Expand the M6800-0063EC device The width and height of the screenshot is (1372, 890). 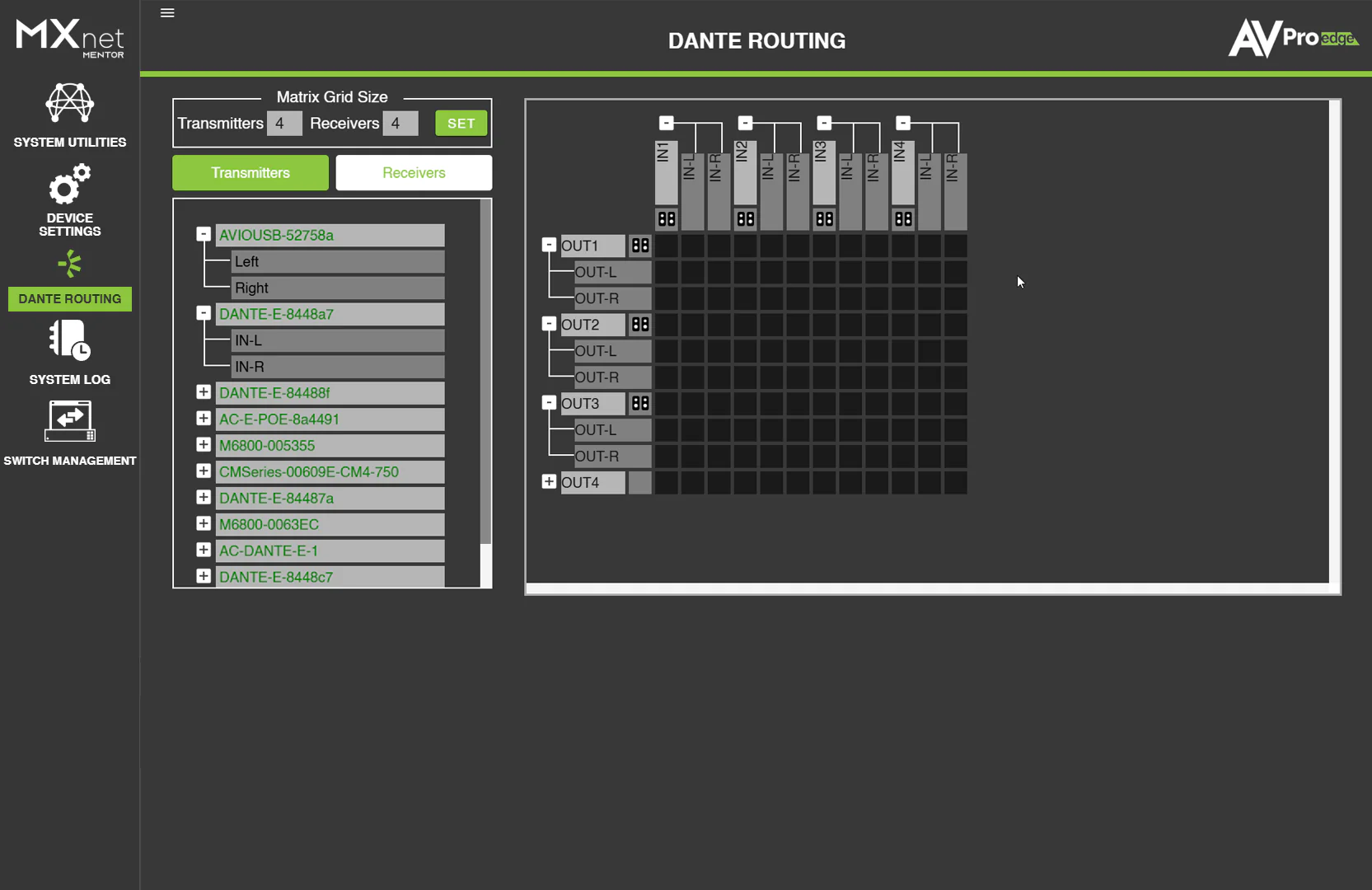(204, 523)
